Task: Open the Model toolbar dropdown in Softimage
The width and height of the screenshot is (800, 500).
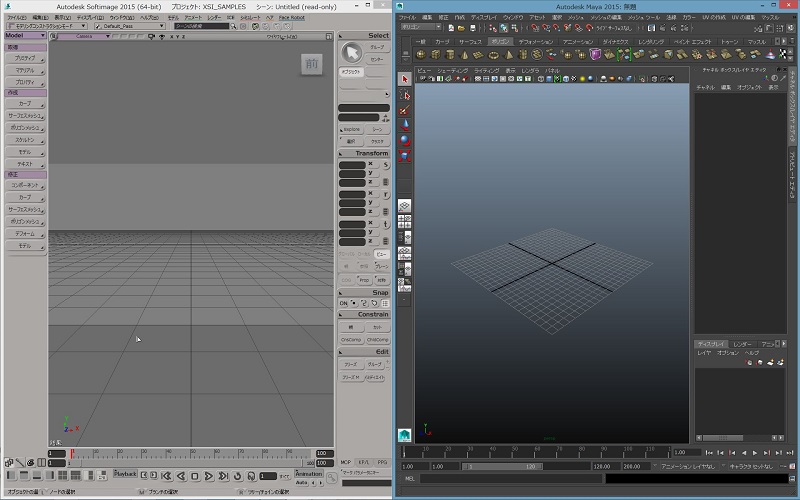Action: coord(26,35)
